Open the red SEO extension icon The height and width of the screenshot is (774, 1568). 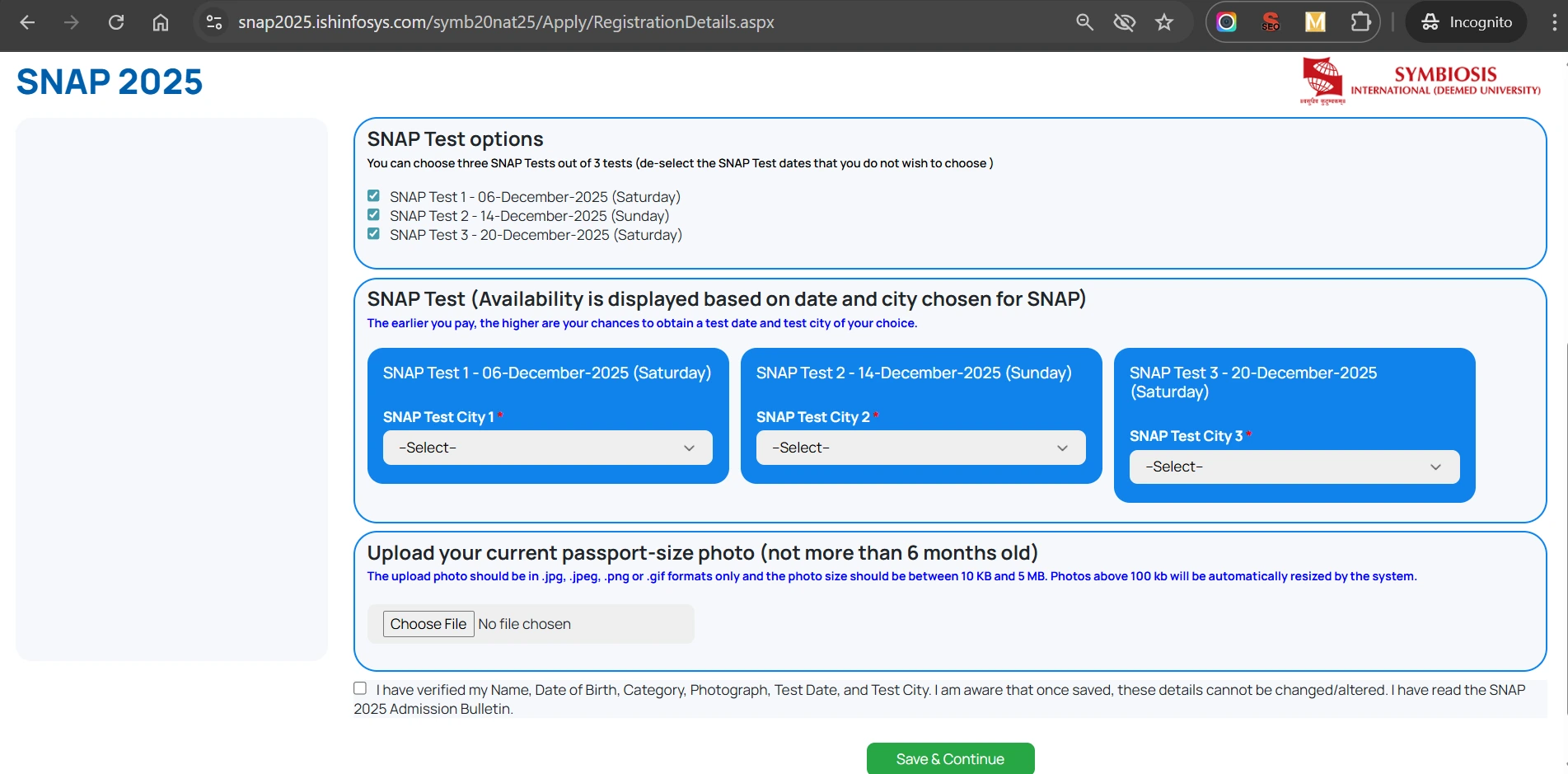(x=1271, y=22)
